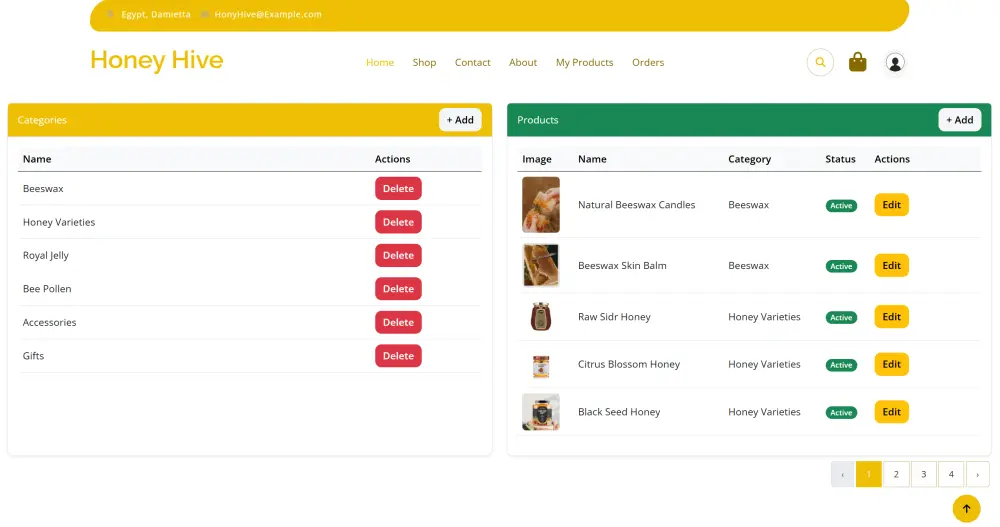Click Black Seed Honey product image

(x=541, y=412)
